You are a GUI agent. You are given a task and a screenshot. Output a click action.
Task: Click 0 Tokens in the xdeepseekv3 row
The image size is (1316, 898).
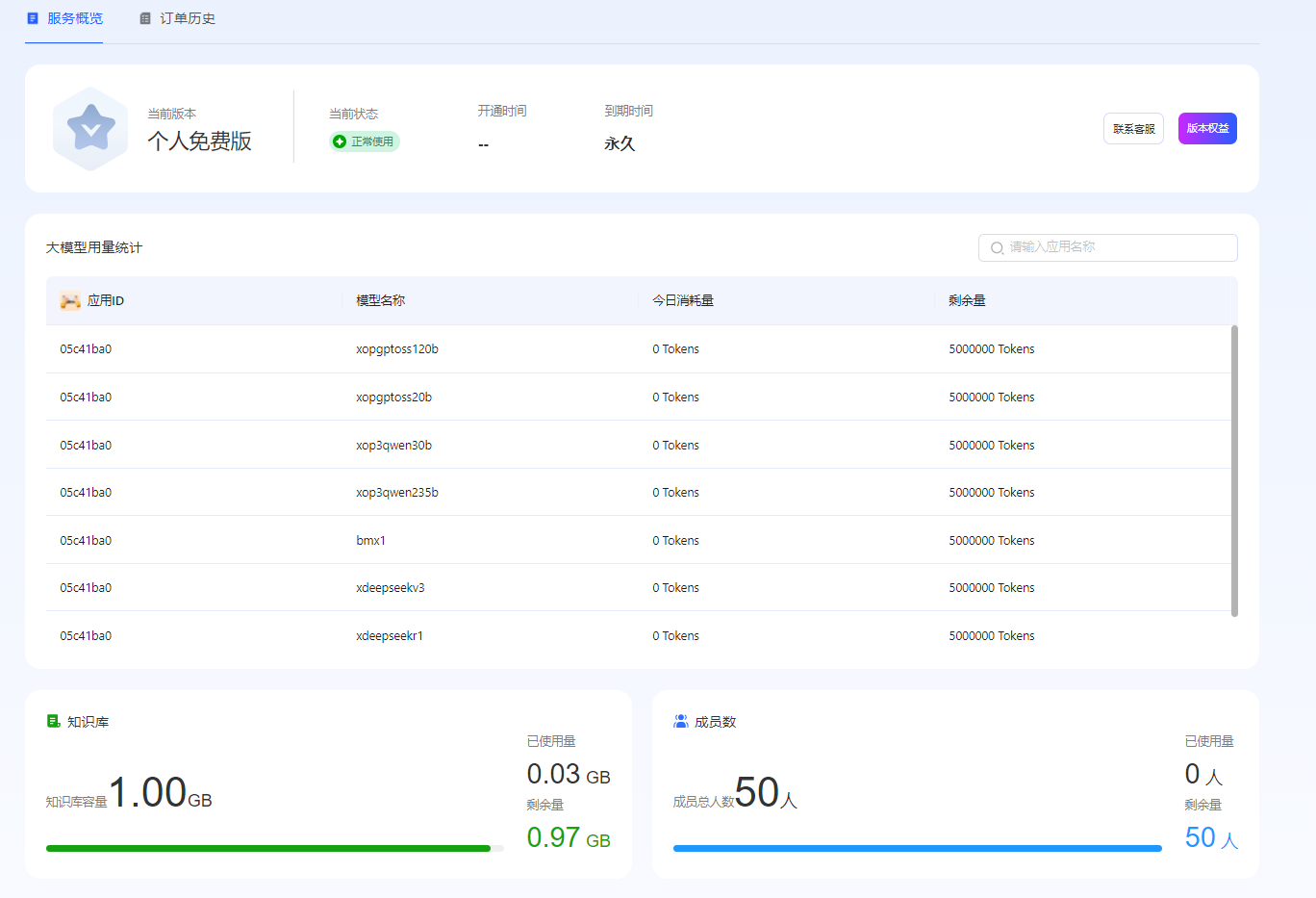[676, 588]
